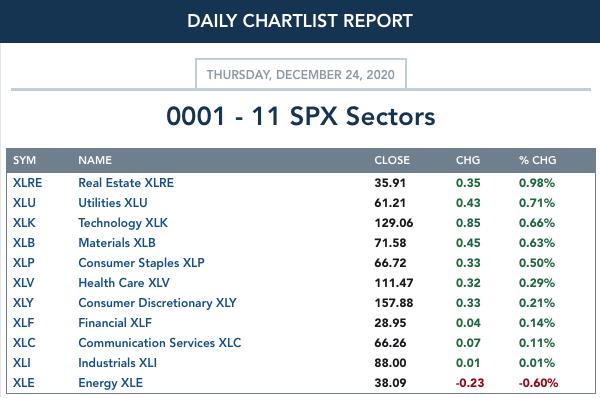Image resolution: width=600 pixels, height=398 pixels.
Task: Sort by the % CHG column header
Action: click(538, 160)
